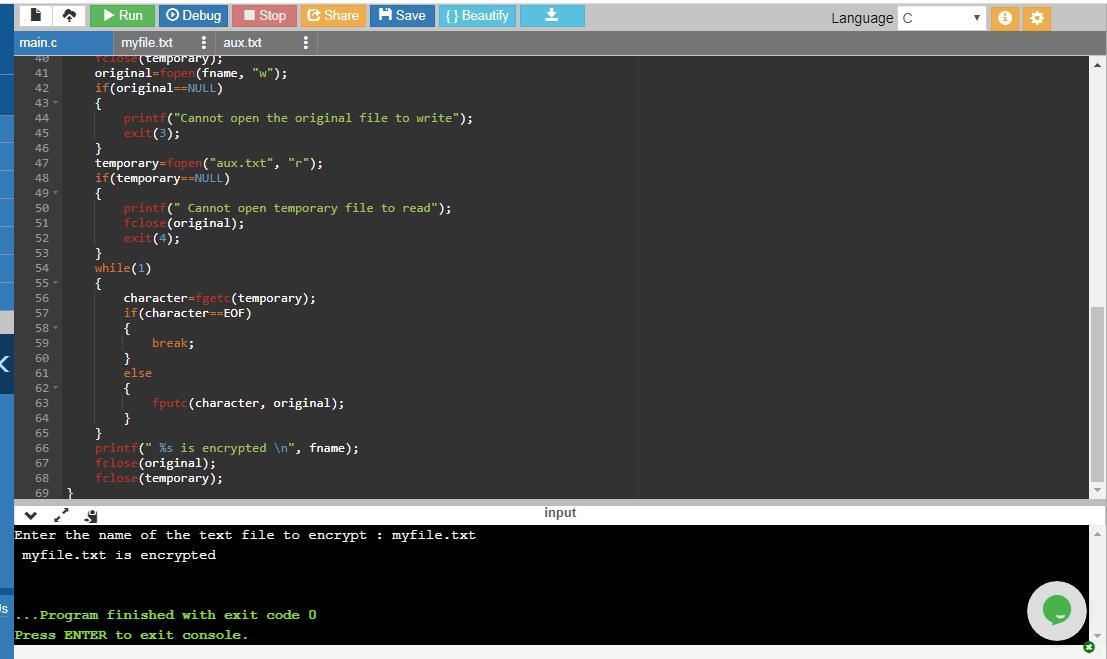Open the green chat bubble
Viewport: 1107px width, 659px height.
[x=1056, y=609]
